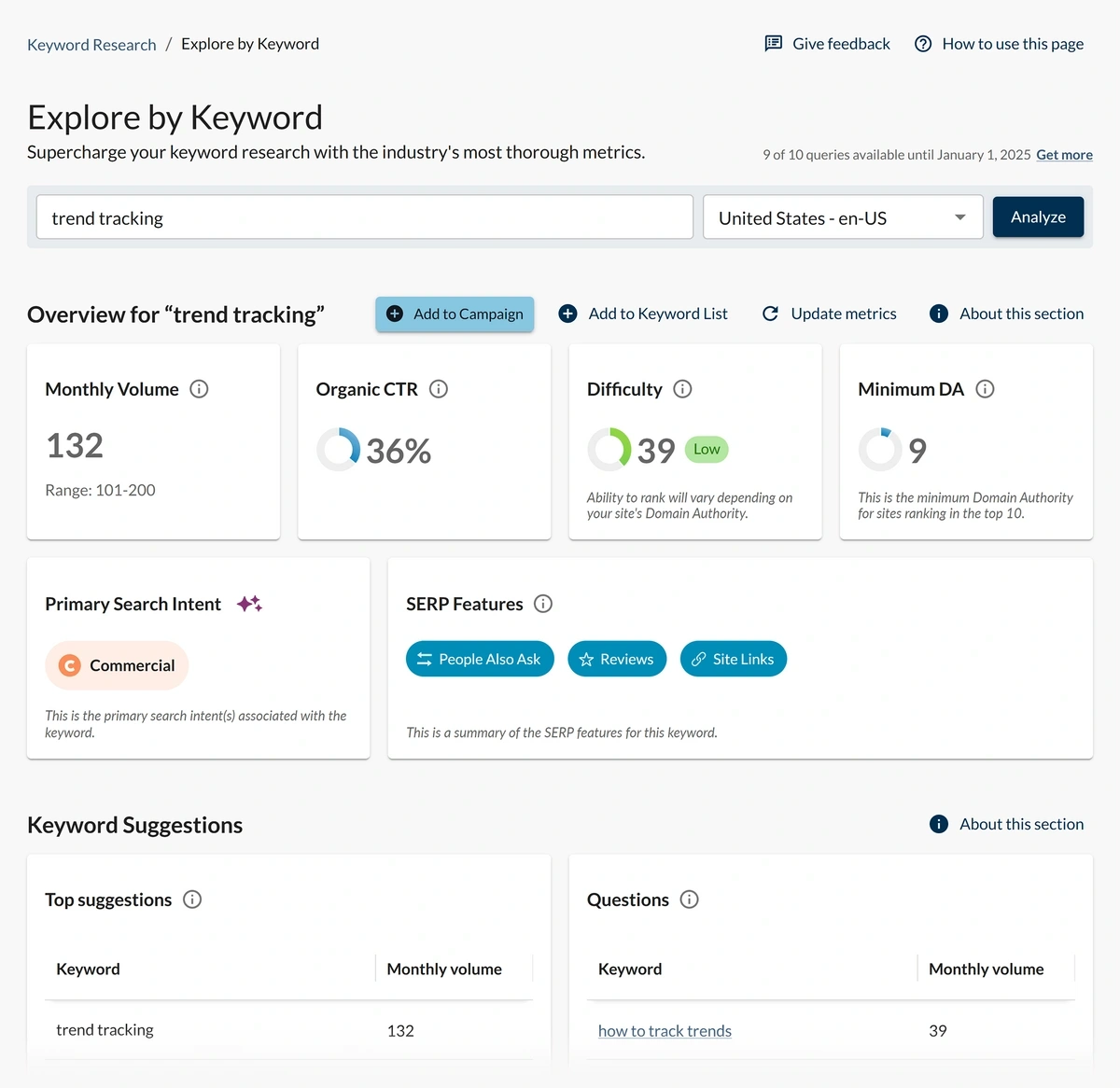Click About this section for Keyword Suggestions
Screen dimensions: 1120x1088
point(1006,824)
